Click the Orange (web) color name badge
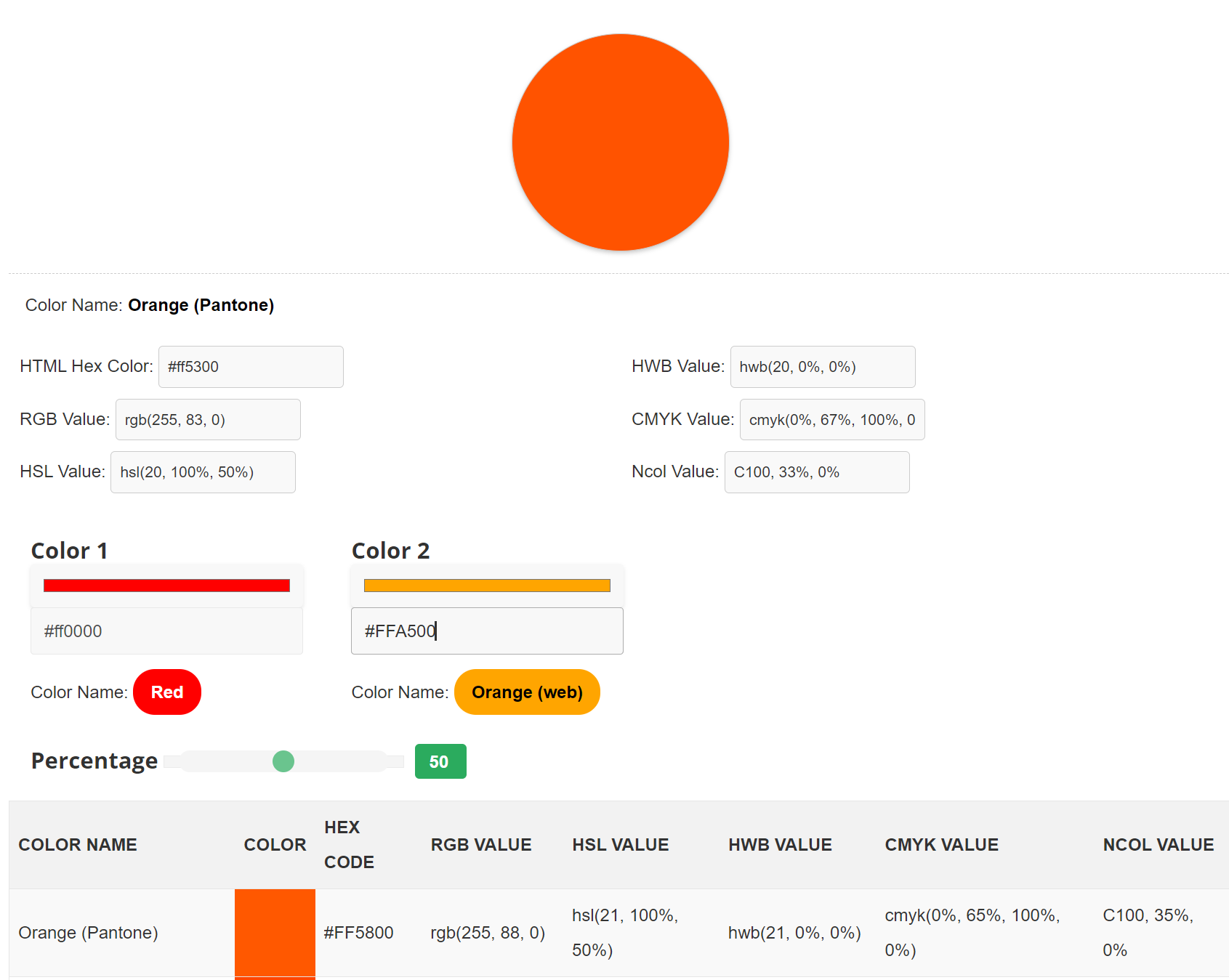 [527, 692]
